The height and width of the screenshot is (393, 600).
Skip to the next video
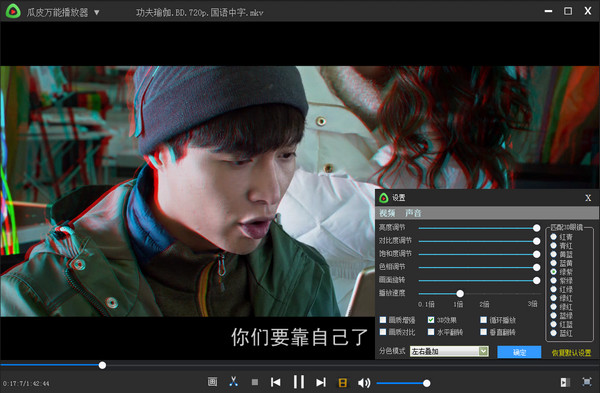[x=321, y=382]
